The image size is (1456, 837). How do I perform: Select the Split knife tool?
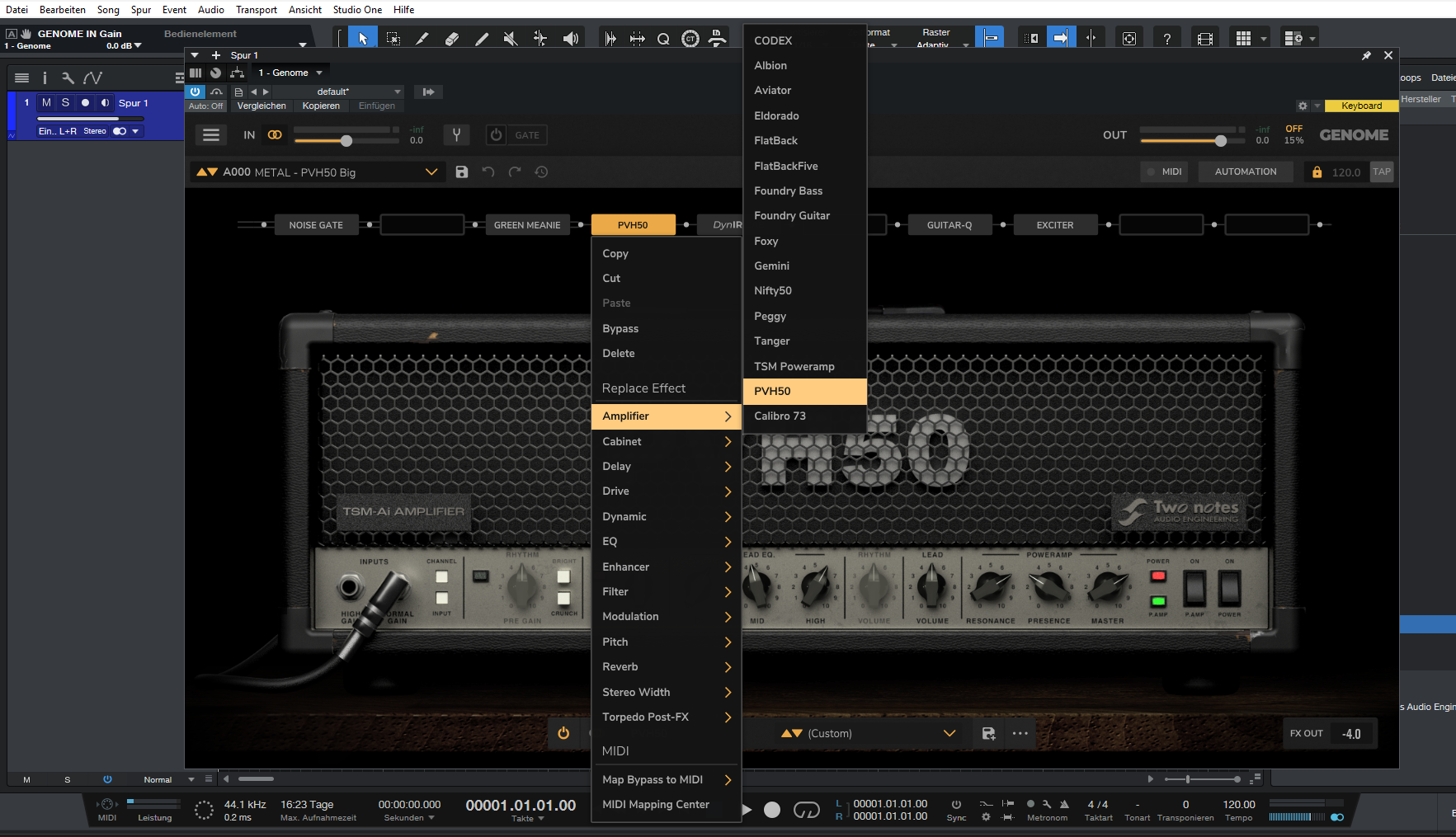coord(422,39)
